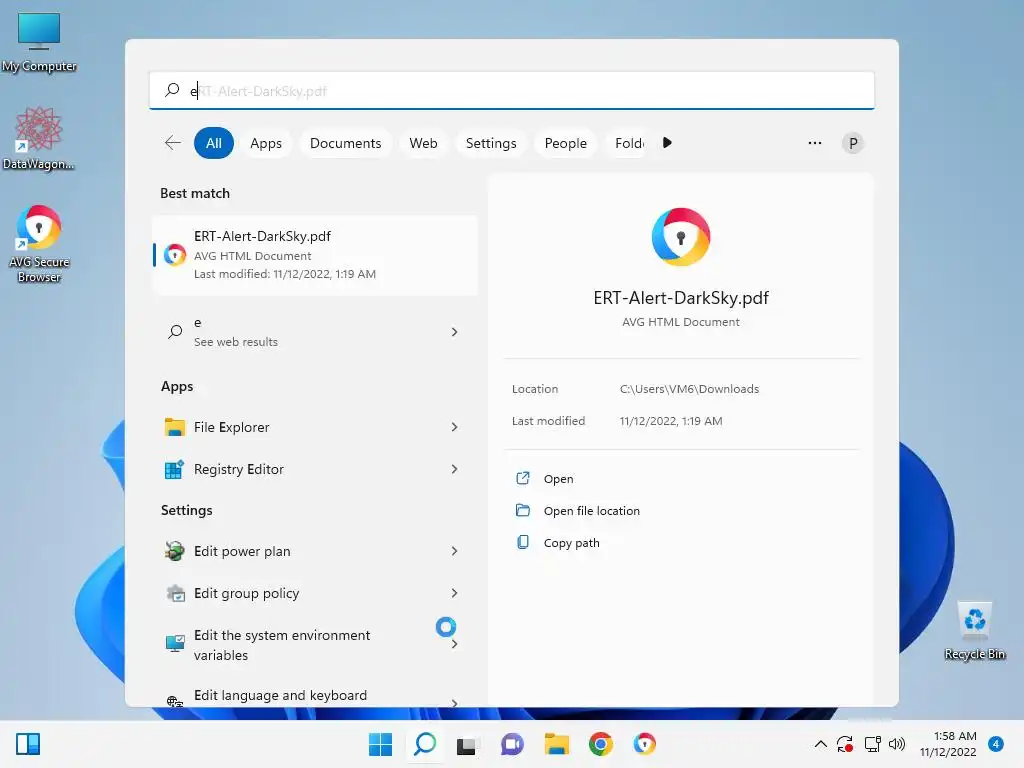Click the File Explorer app icon
This screenshot has width=1024, height=768.
(x=174, y=427)
